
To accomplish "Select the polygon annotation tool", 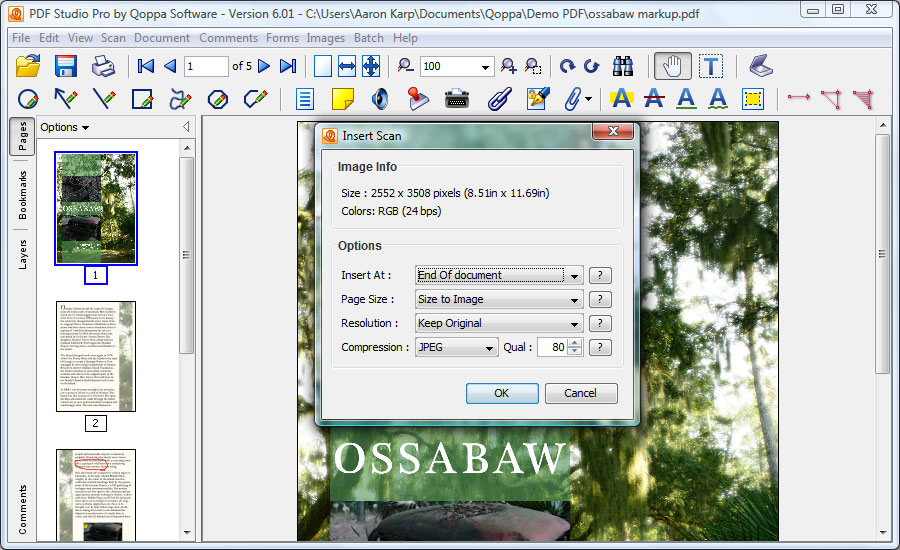I will pyautogui.click(x=218, y=99).
